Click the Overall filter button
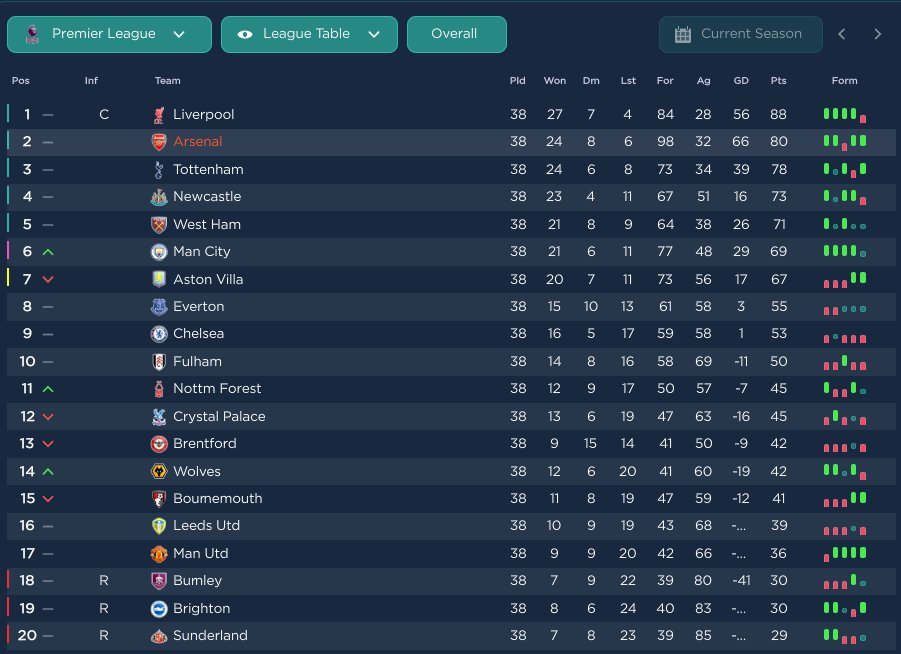Viewport: 901px width, 654px height. pos(456,34)
